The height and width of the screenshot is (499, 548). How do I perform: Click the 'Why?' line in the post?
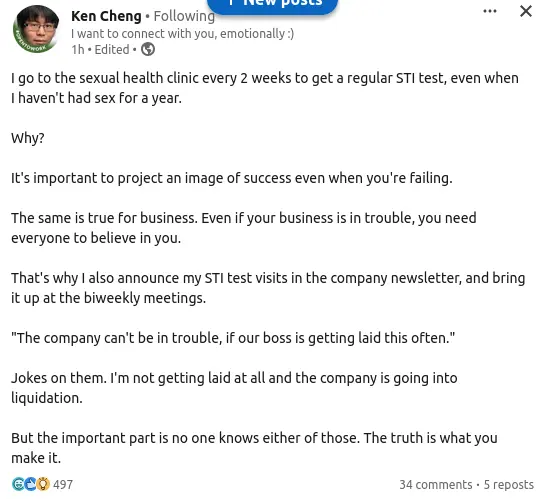(28, 138)
